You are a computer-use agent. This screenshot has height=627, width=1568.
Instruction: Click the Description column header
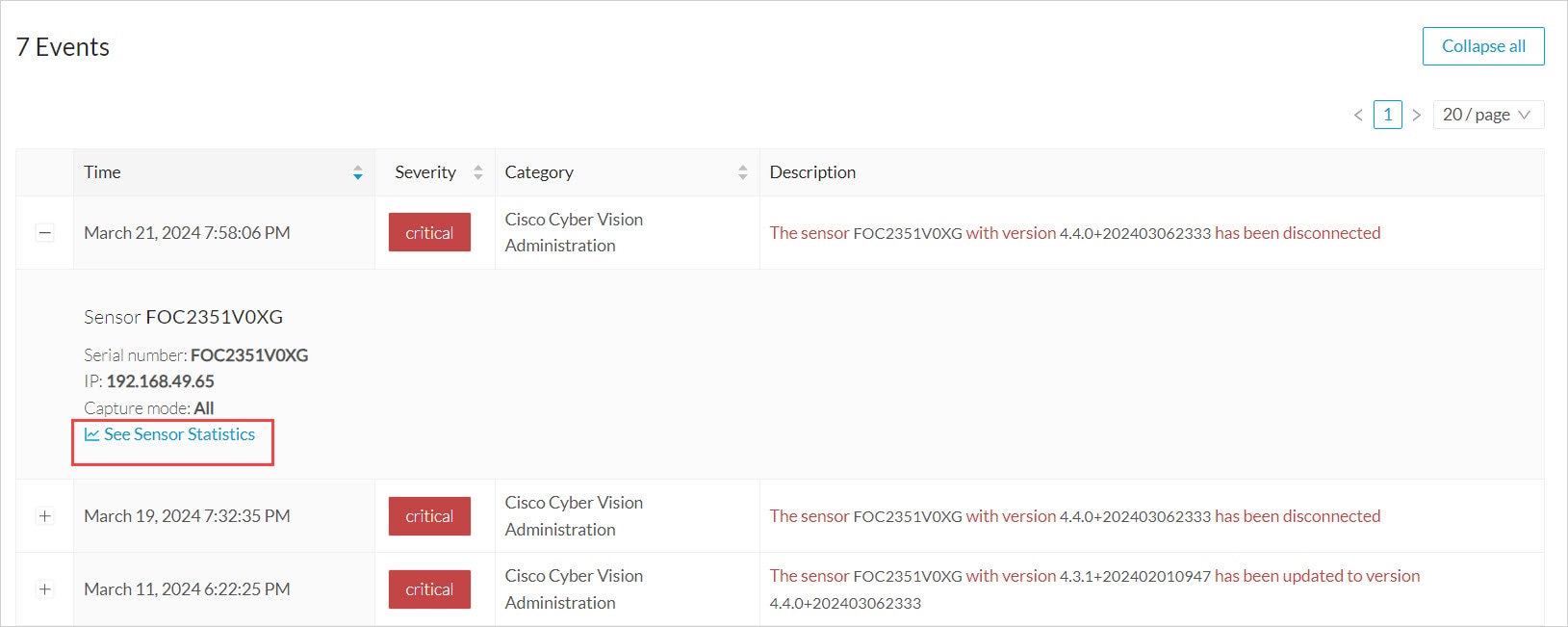pos(812,172)
